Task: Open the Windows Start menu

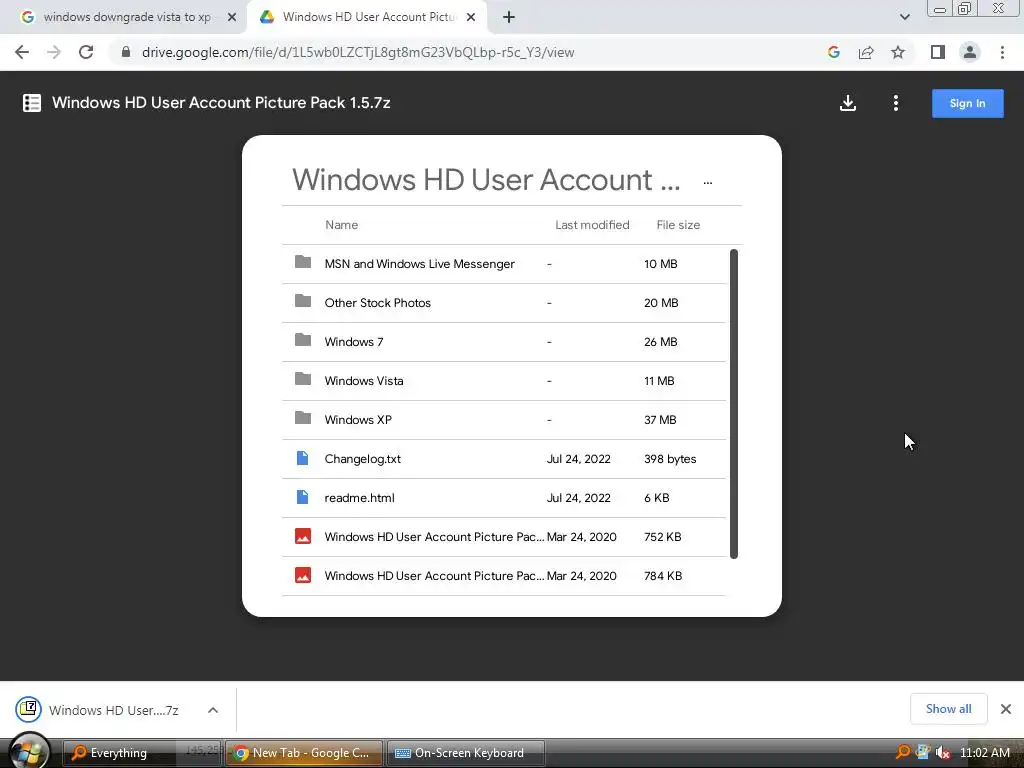Action: coord(29,752)
